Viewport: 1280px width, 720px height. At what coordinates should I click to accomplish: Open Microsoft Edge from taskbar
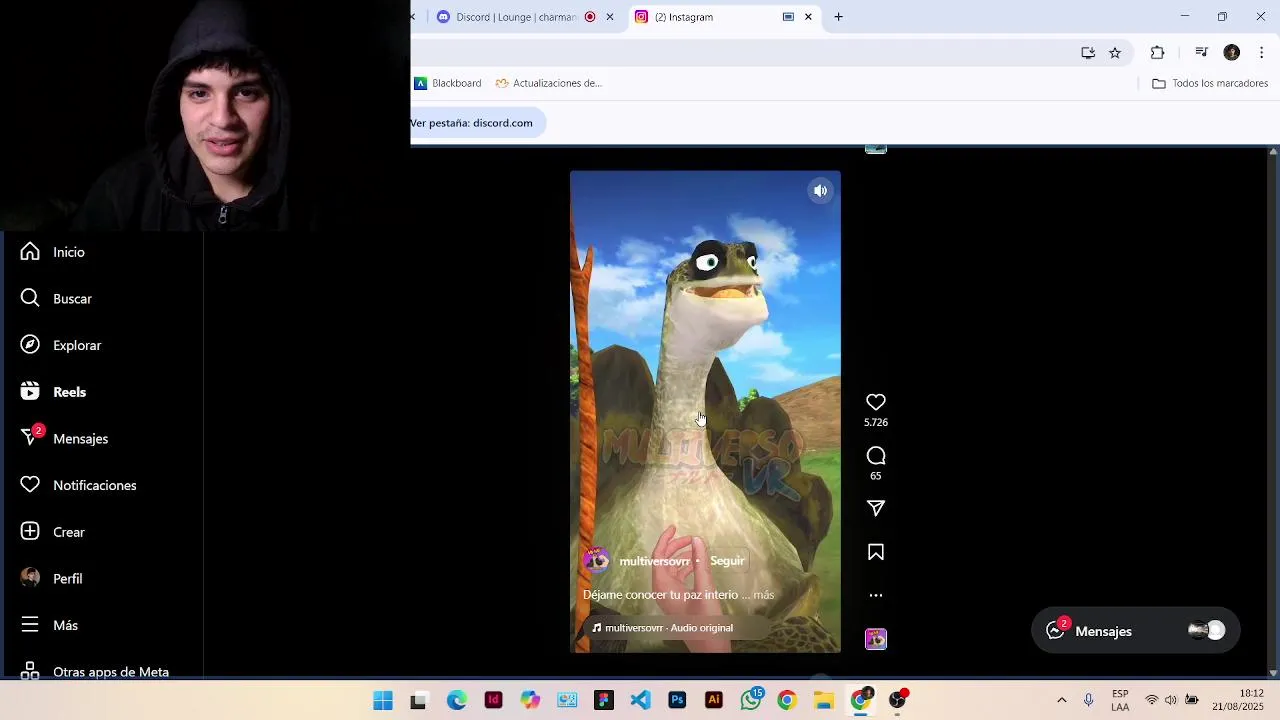pyautogui.click(x=456, y=701)
